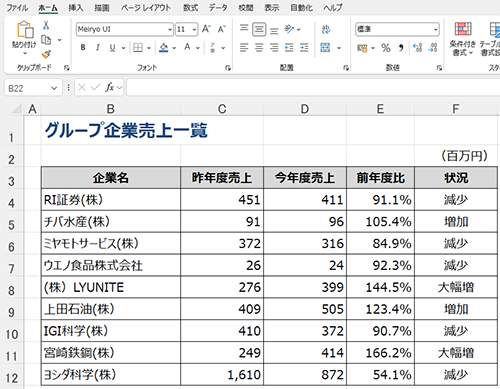Screen dimensions: 500x389
Task: Open the Meiryo UI font name dropdown
Action: click(170, 30)
